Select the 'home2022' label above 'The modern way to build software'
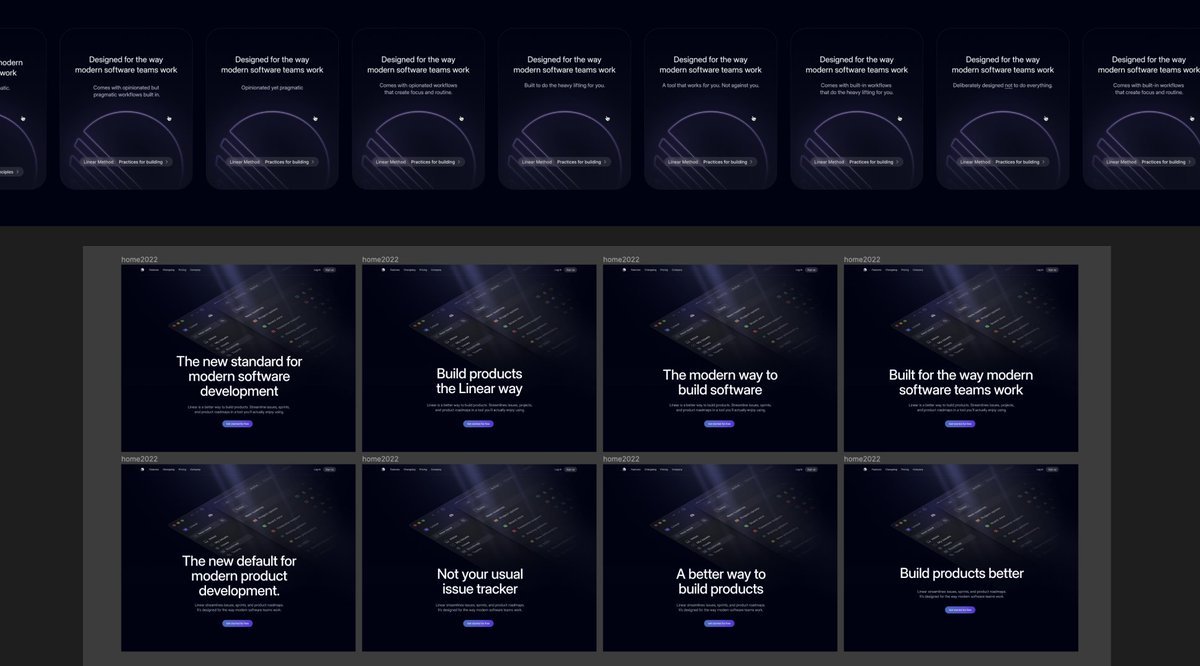This screenshot has height=666, width=1200. pos(621,260)
